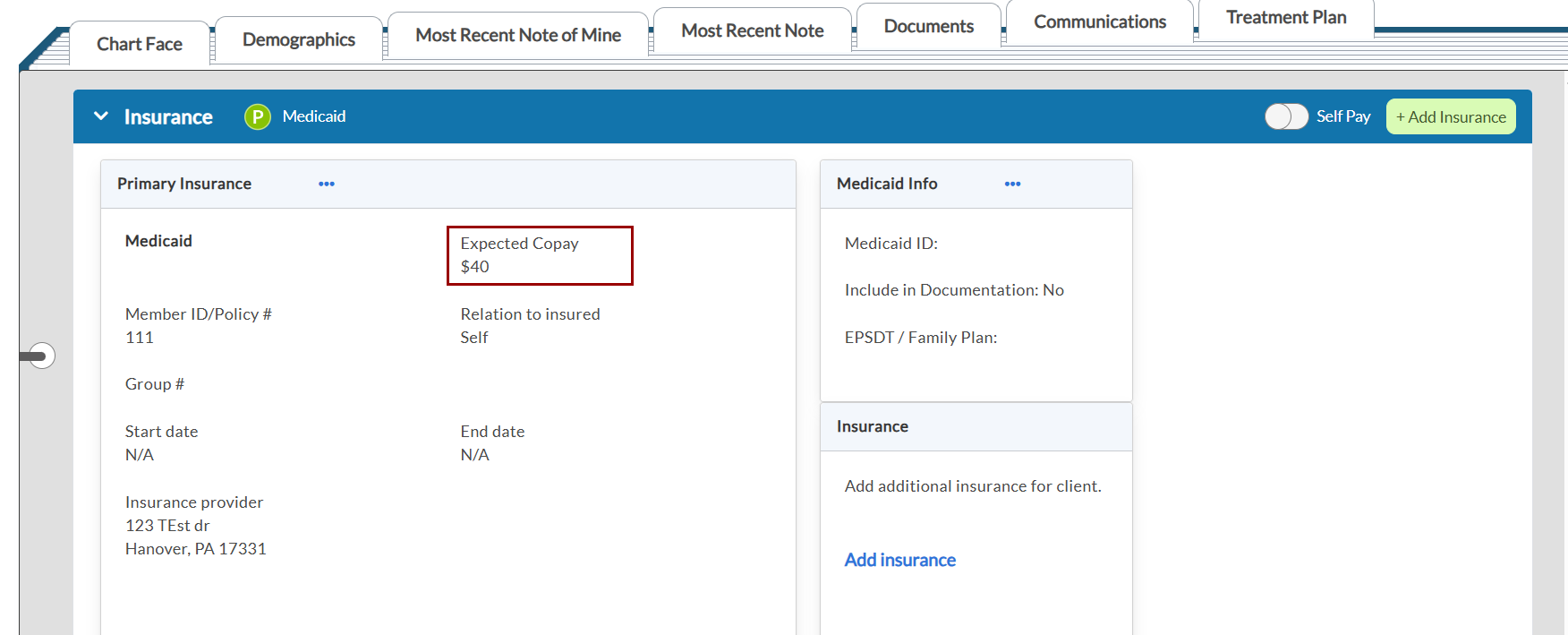Select the Most Recent Note tab

(752, 30)
